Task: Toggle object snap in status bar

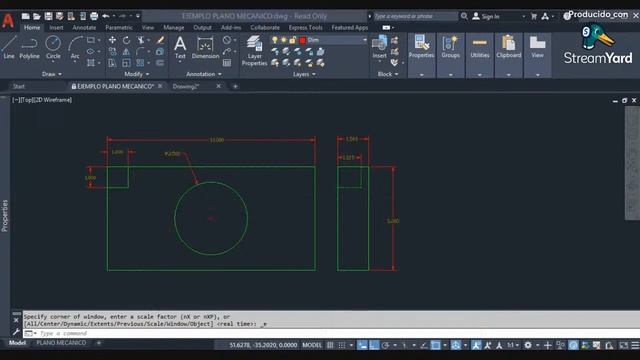Action: (436, 345)
